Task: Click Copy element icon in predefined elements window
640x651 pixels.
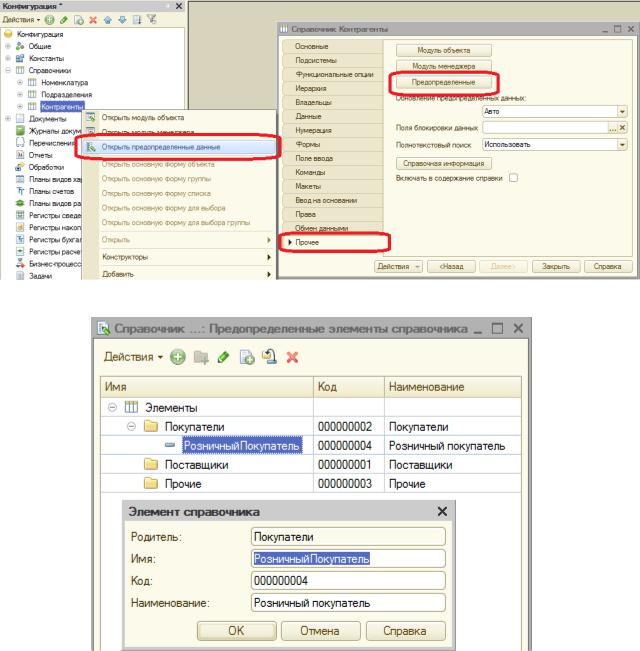Action: pyautogui.click(x=247, y=357)
